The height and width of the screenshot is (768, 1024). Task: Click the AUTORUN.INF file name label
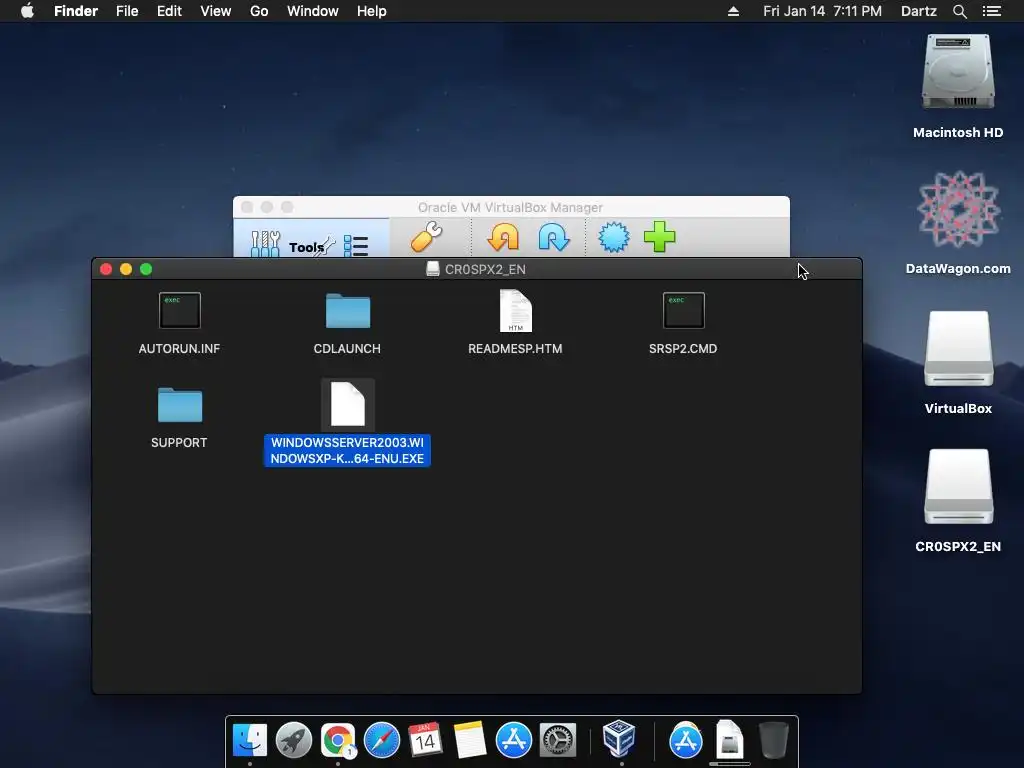(x=180, y=349)
